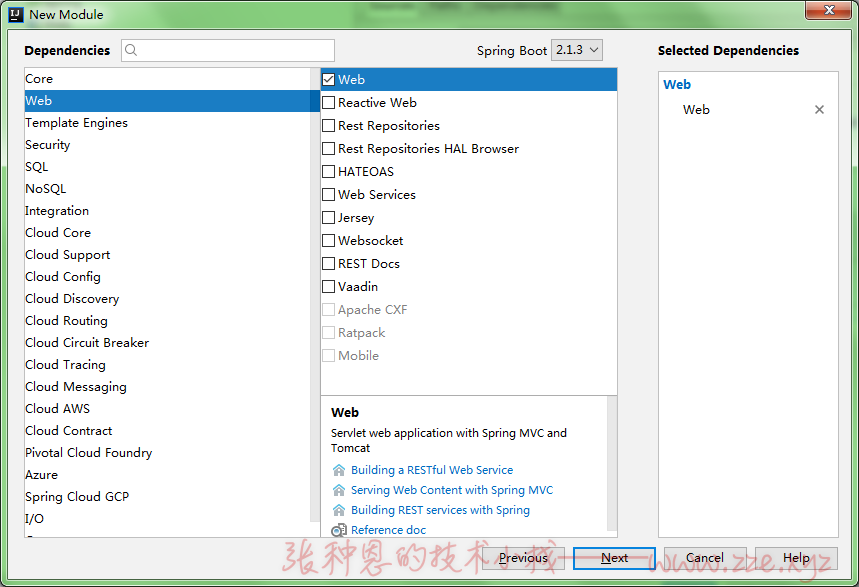859x587 pixels.
Task: Check the Vaadin dependency
Action: click(329, 287)
